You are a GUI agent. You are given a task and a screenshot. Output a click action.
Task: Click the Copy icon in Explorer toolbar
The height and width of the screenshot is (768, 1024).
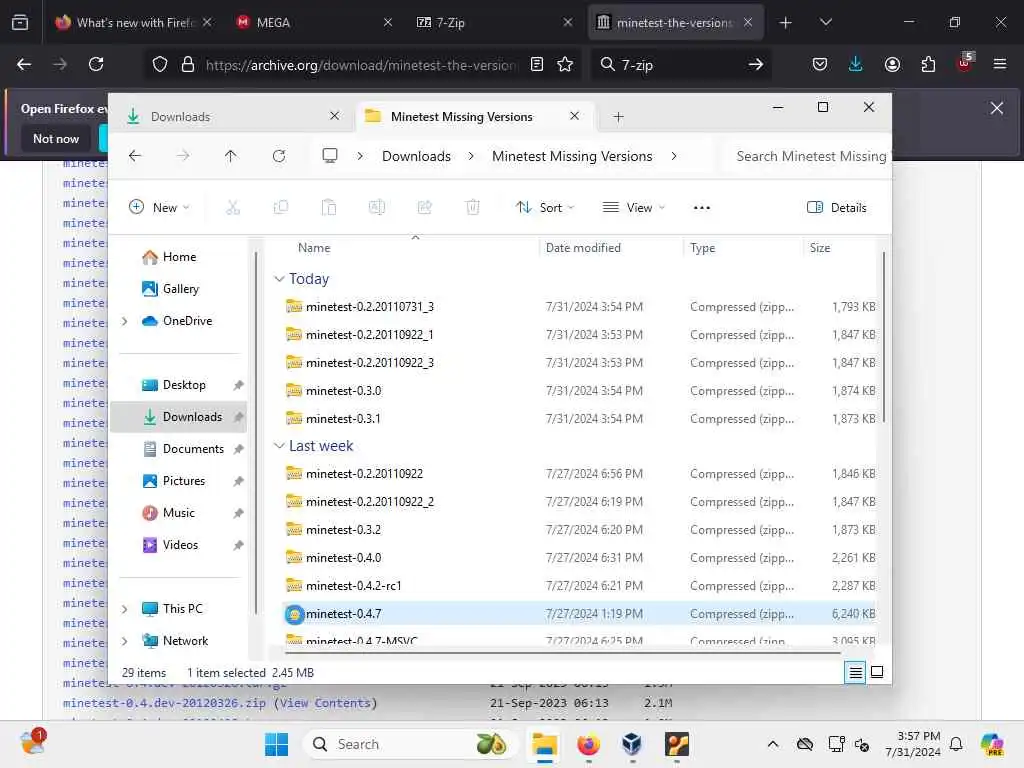click(x=281, y=208)
